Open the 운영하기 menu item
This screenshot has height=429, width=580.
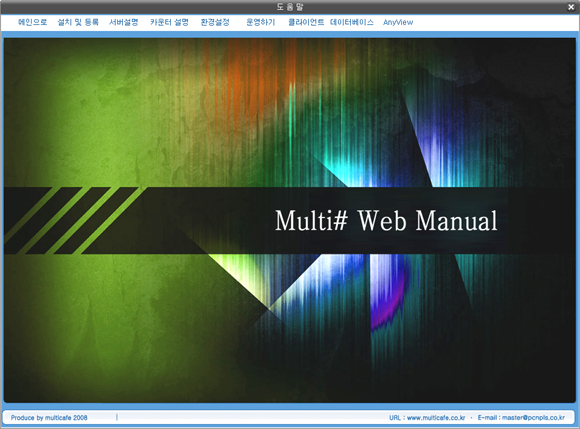[261, 22]
